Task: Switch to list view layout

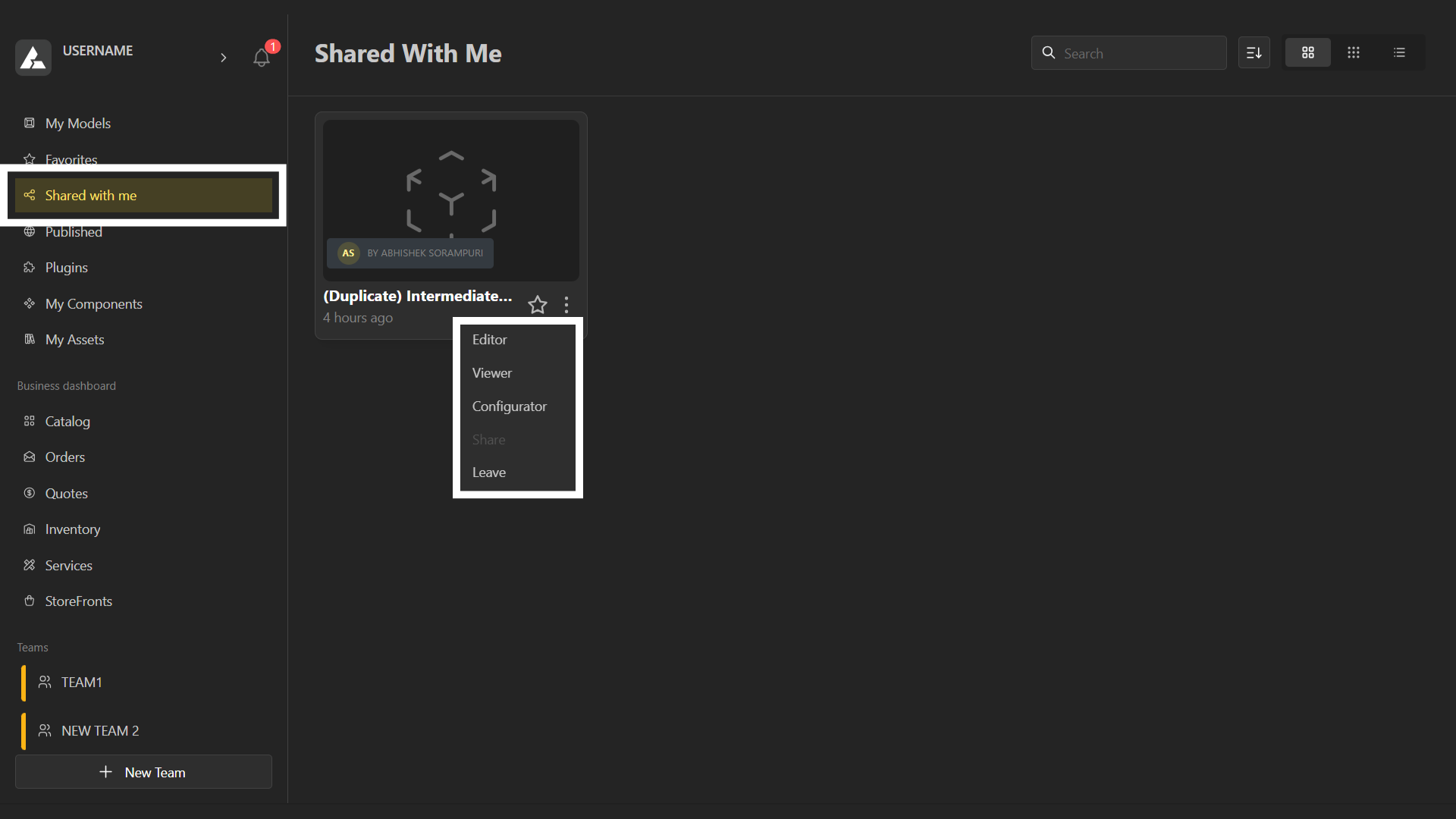Action: [1399, 53]
